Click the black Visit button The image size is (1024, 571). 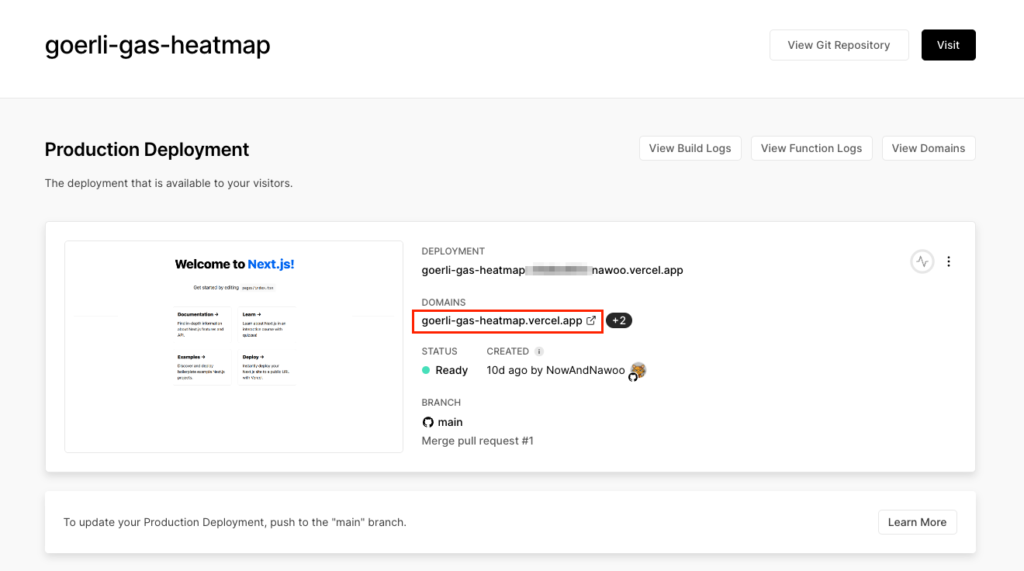click(948, 45)
